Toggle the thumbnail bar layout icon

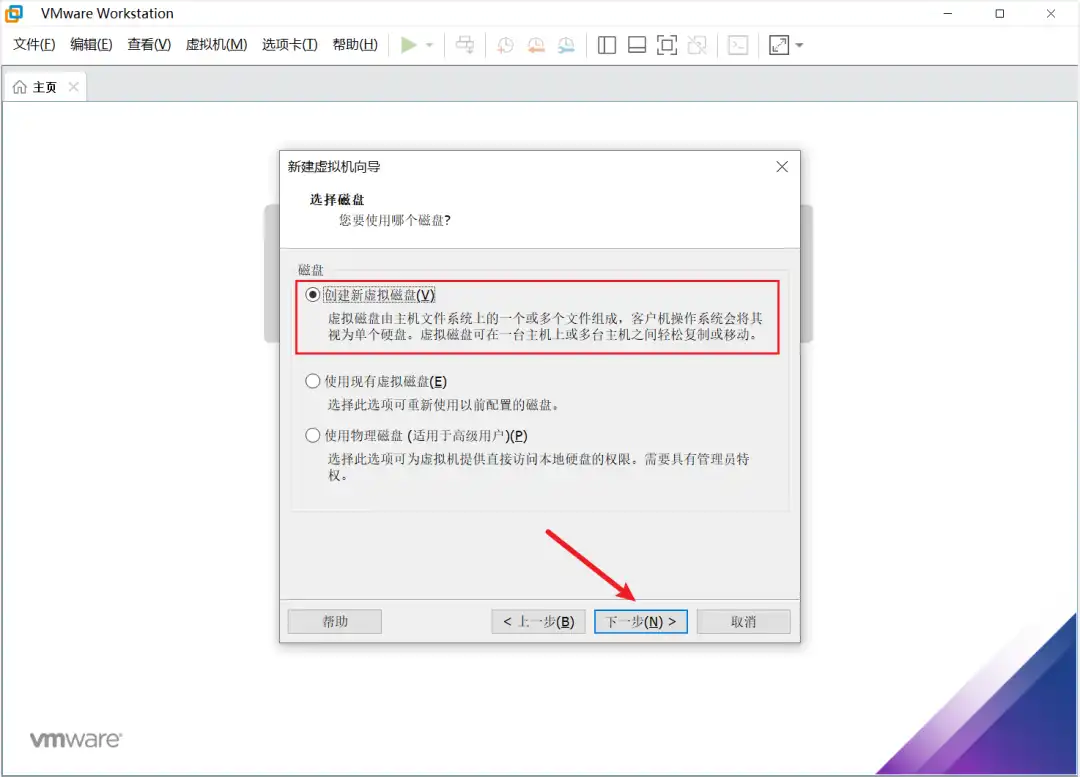coord(637,45)
